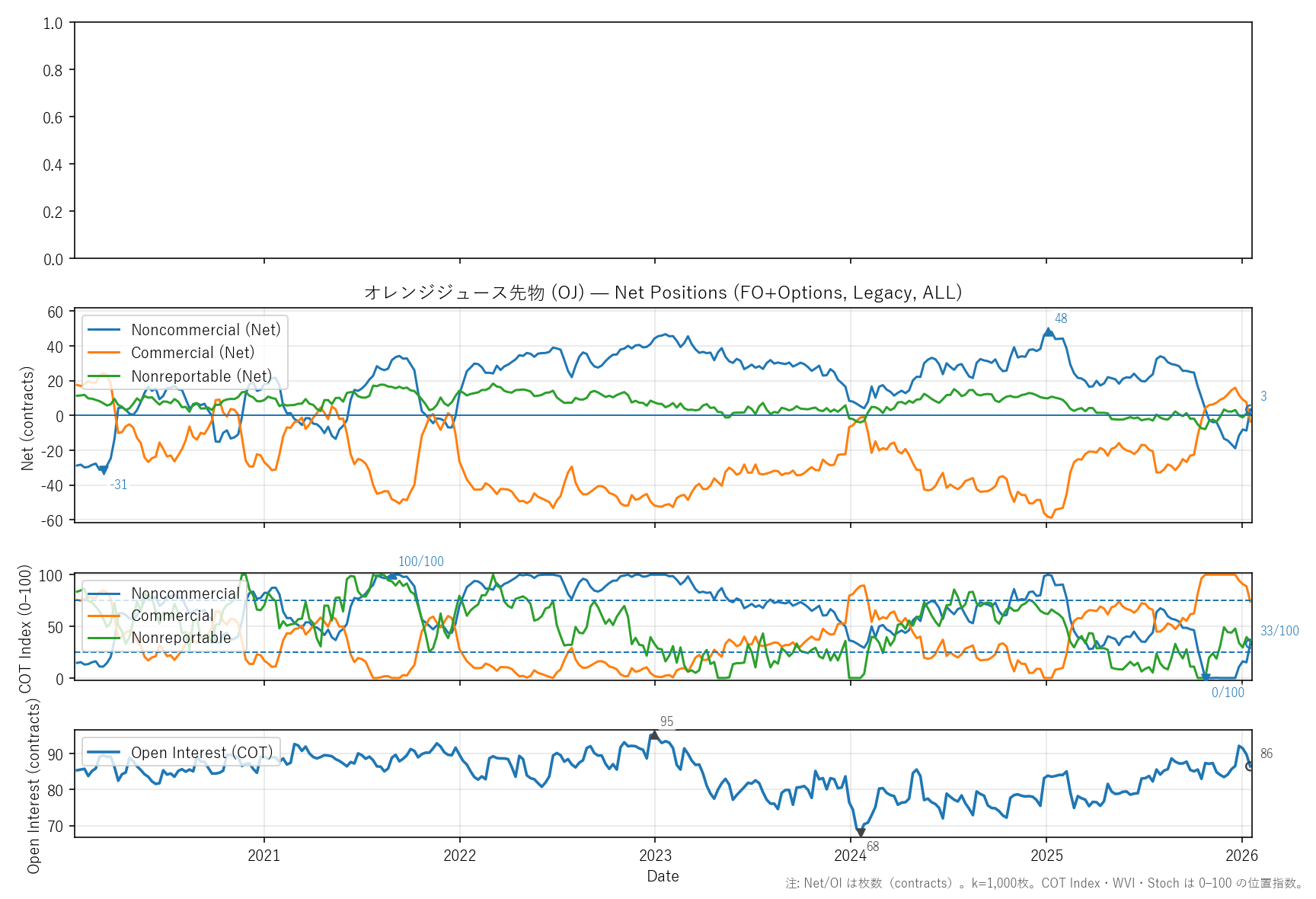Viewport: 1316px width, 899px height.
Task: Click orange Commercial line swatch in COT legend
Action: pos(104,616)
